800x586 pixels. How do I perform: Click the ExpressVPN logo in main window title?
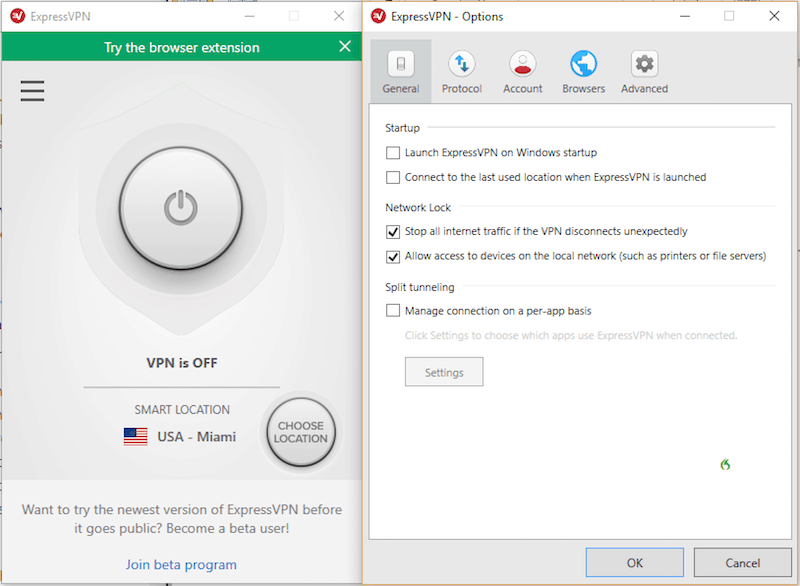17,16
